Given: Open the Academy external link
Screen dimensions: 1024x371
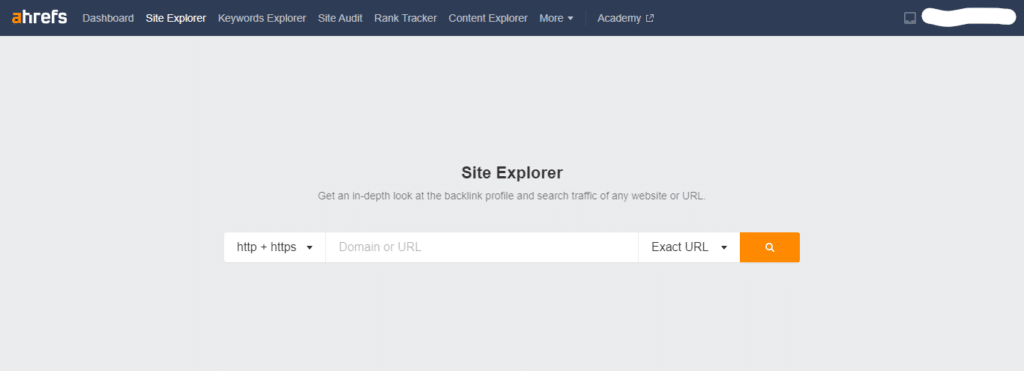Looking at the screenshot, I should click(x=625, y=18).
